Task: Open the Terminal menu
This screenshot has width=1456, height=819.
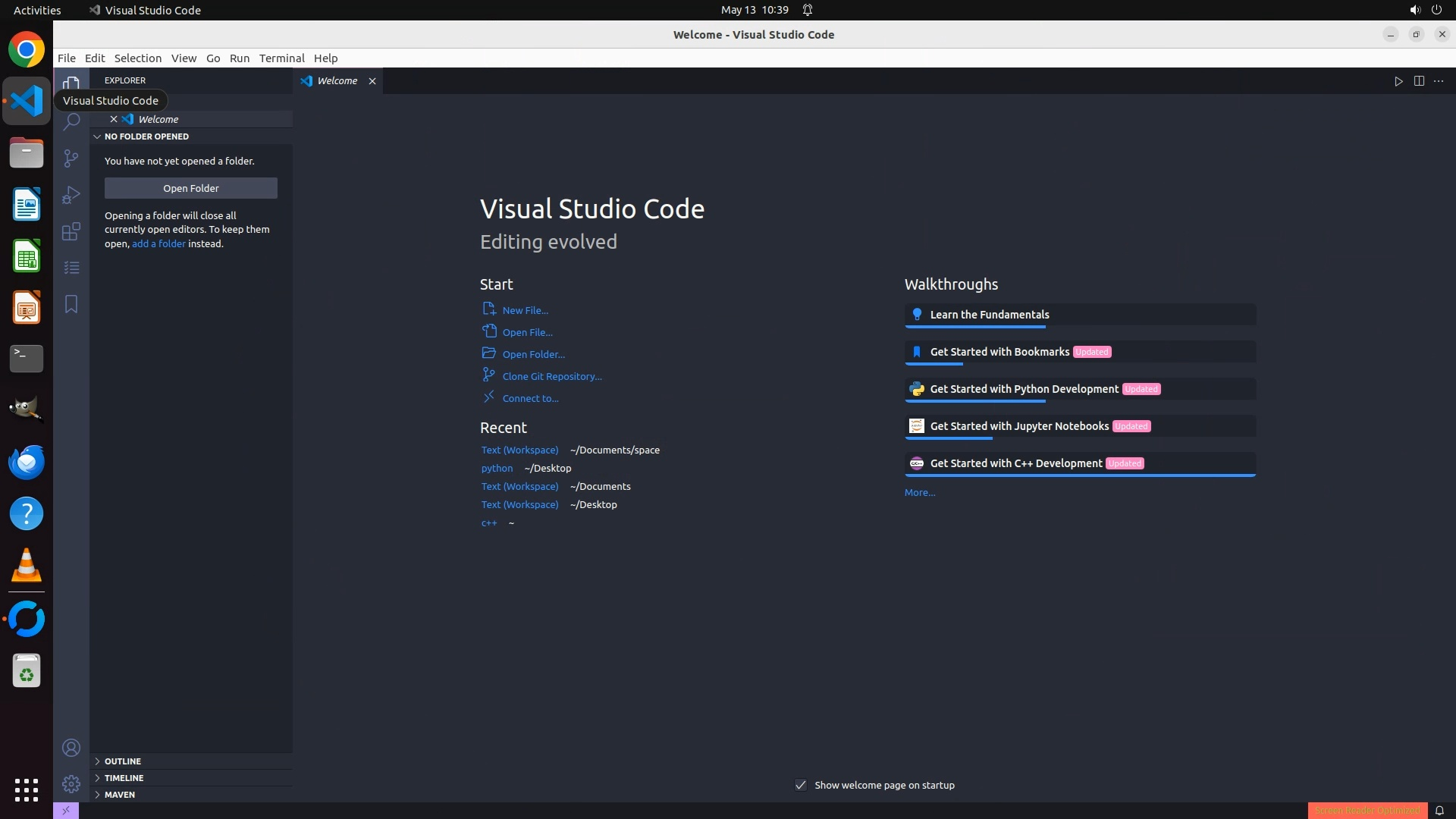Action: tap(281, 58)
